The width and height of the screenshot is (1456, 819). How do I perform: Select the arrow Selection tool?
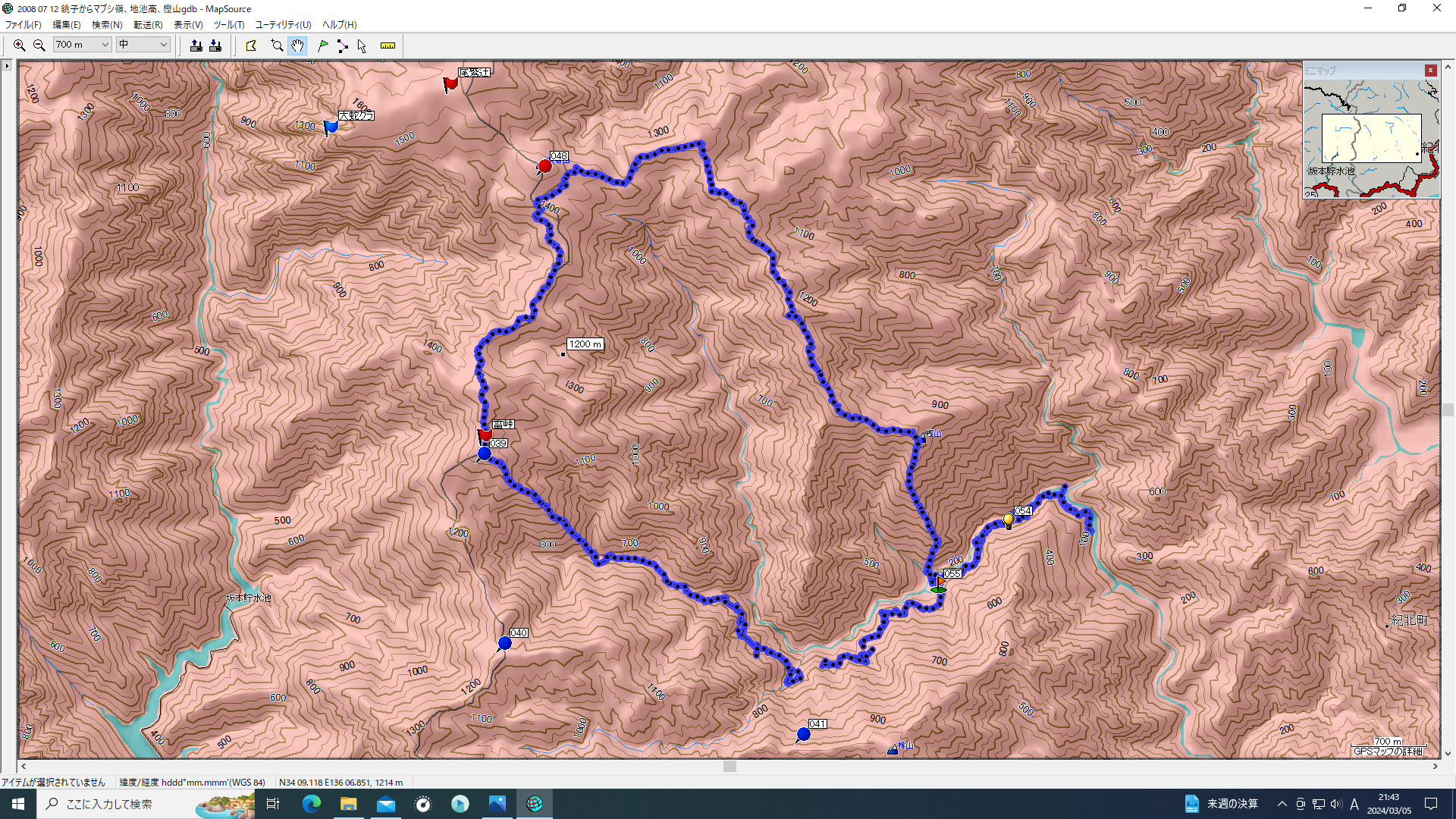pyautogui.click(x=362, y=45)
